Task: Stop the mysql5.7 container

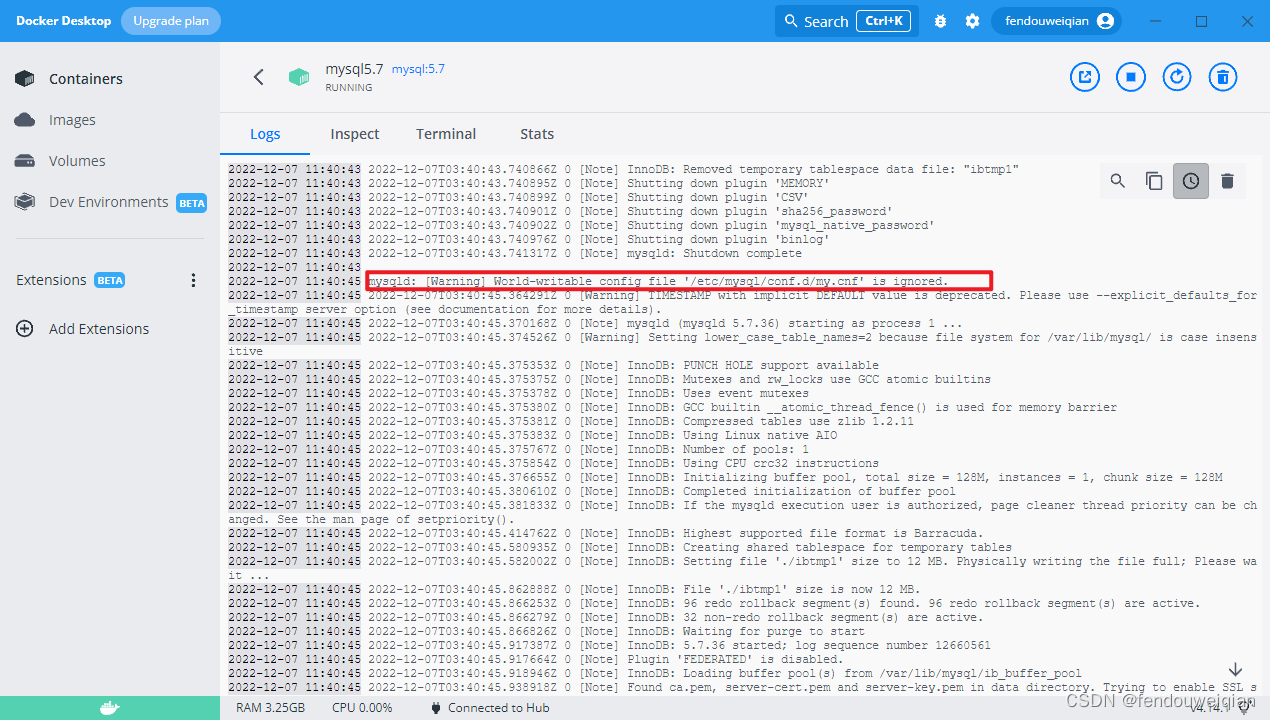Action: pos(1130,76)
